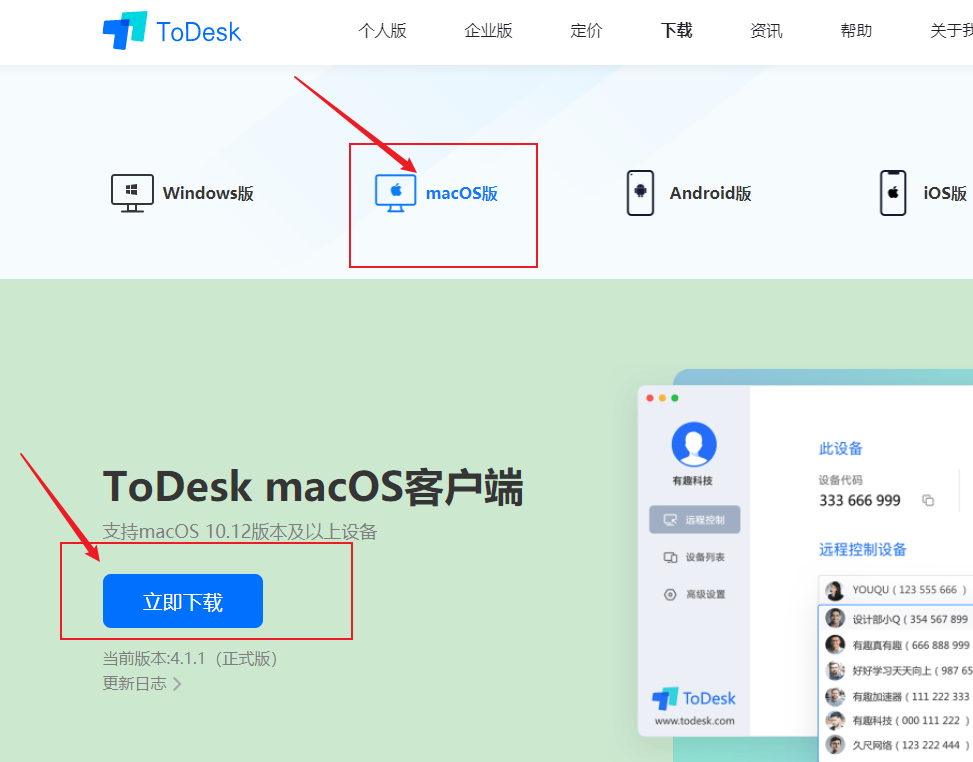This screenshot has height=762, width=973.
Task: Click the www.todesk.com text in the preview
Action: (x=694, y=720)
